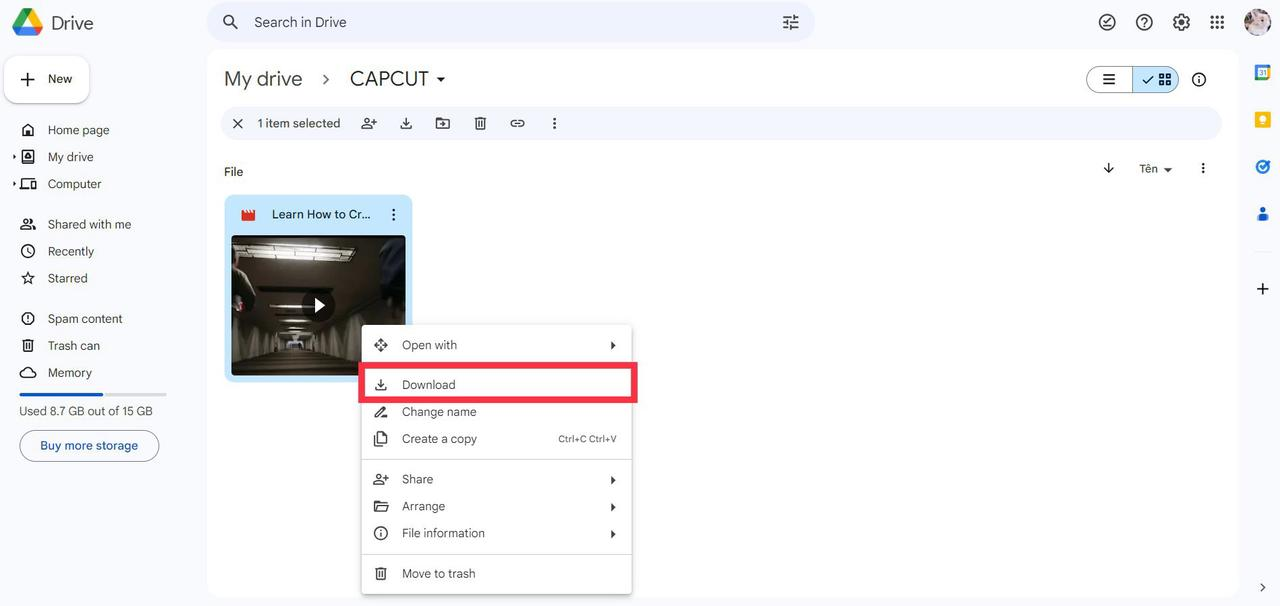Click Buy more storage button

(89, 446)
